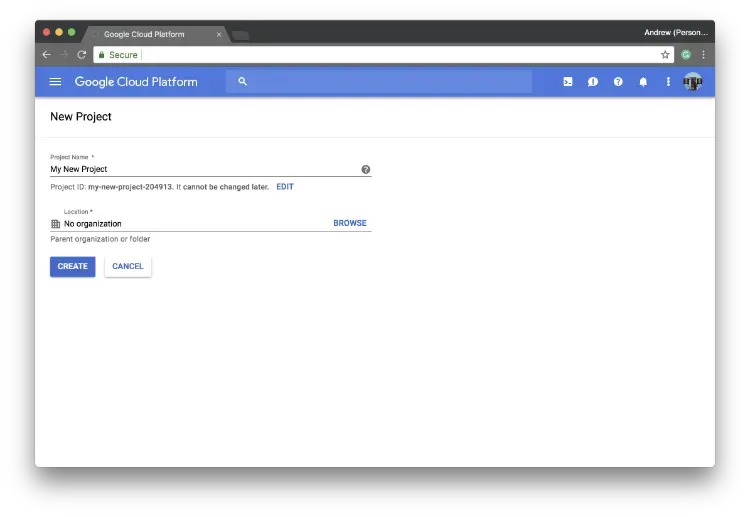This screenshot has width=750, height=517.
Task: Bookmark this page with the star
Action: point(665,55)
